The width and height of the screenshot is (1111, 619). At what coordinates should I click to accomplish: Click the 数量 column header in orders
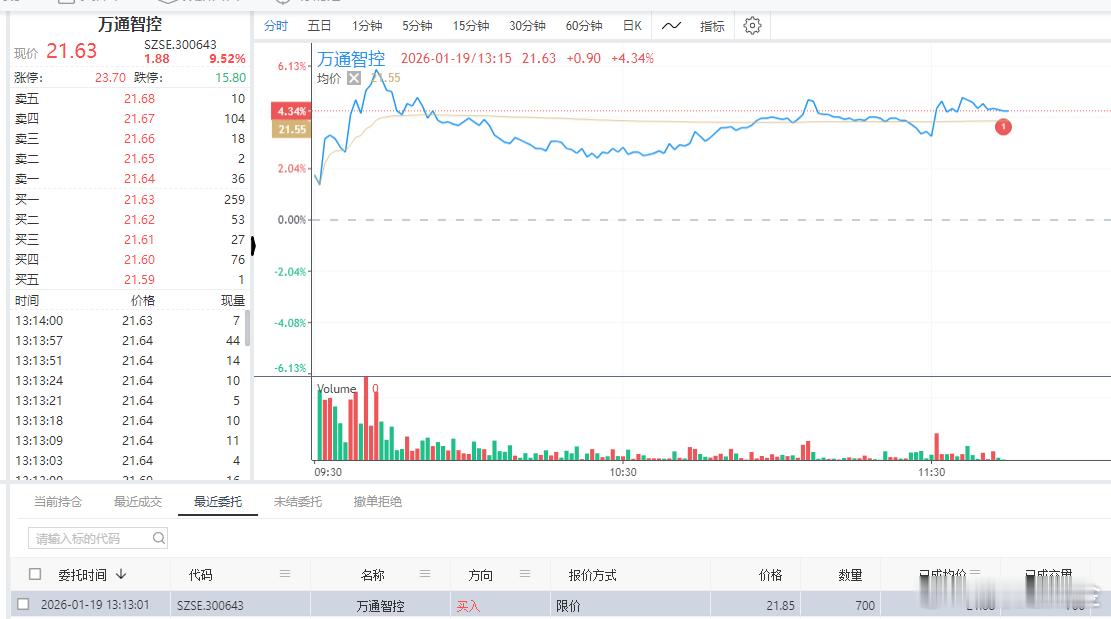point(850,575)
